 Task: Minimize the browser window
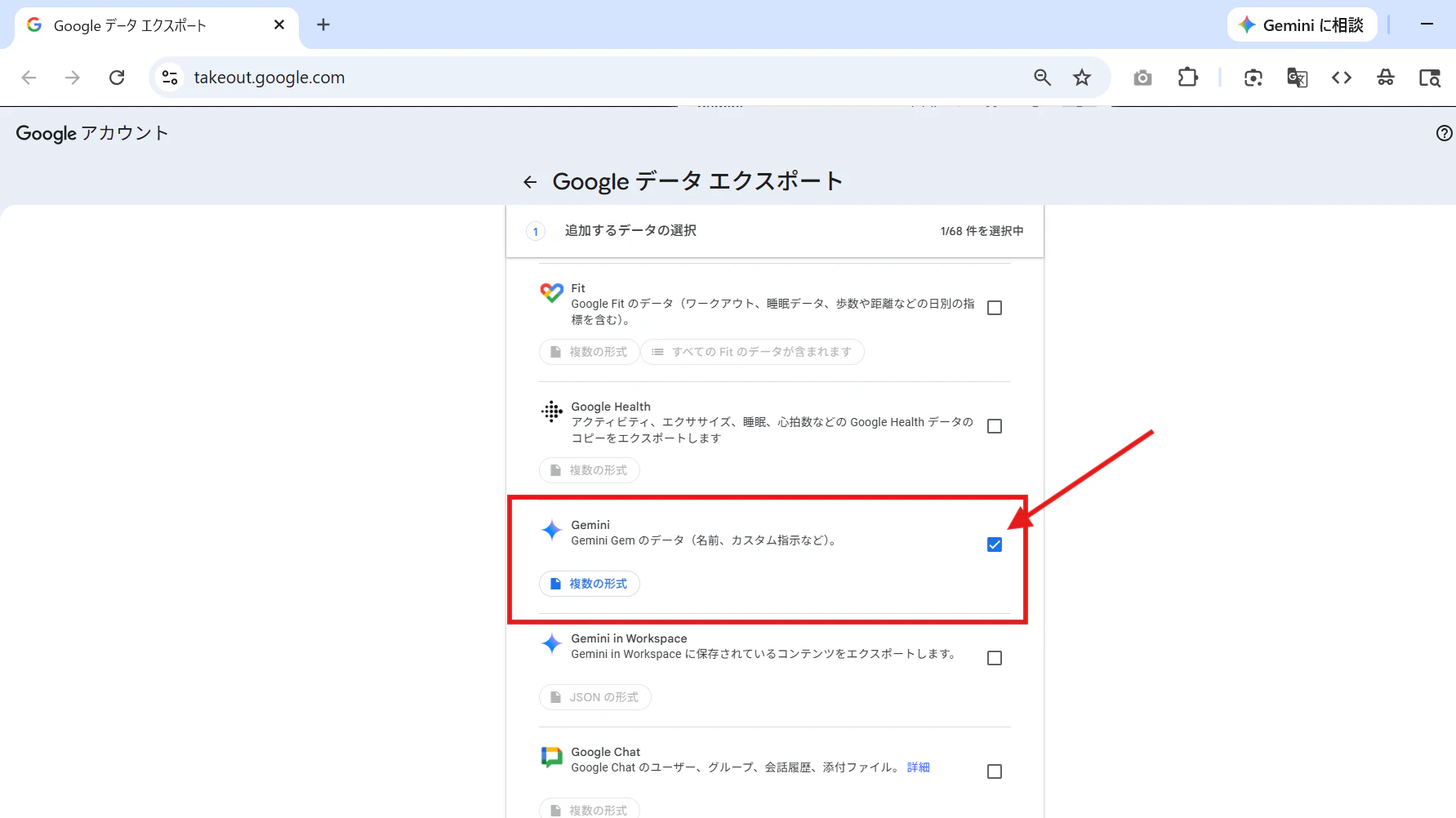point(1427,24)
